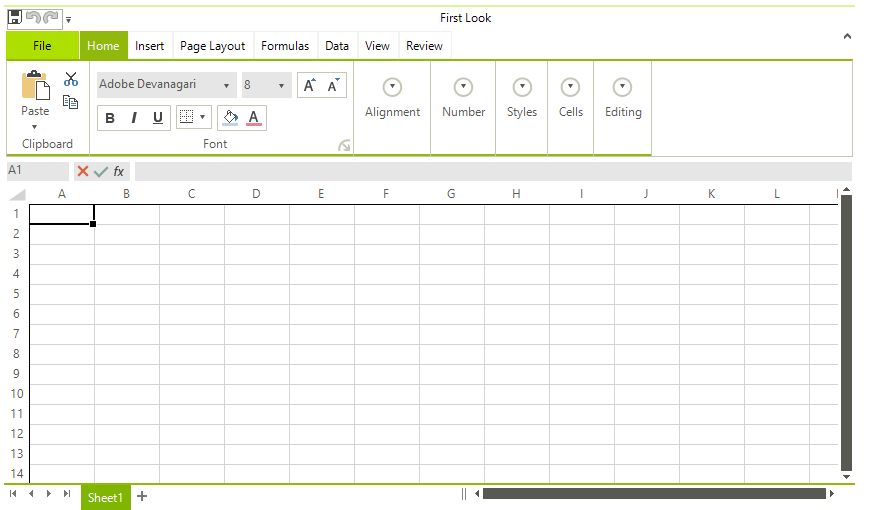Click the Redo arrow icon
This screenshot has width=872, height=510.
pyautogui.click(x=51, y=18)
